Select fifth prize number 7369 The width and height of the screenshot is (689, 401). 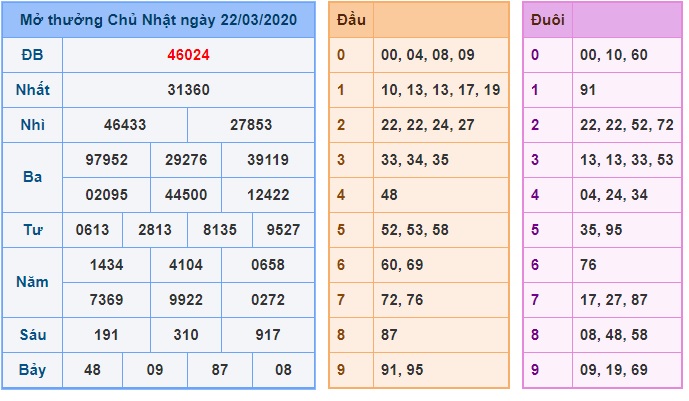point(106,300)
